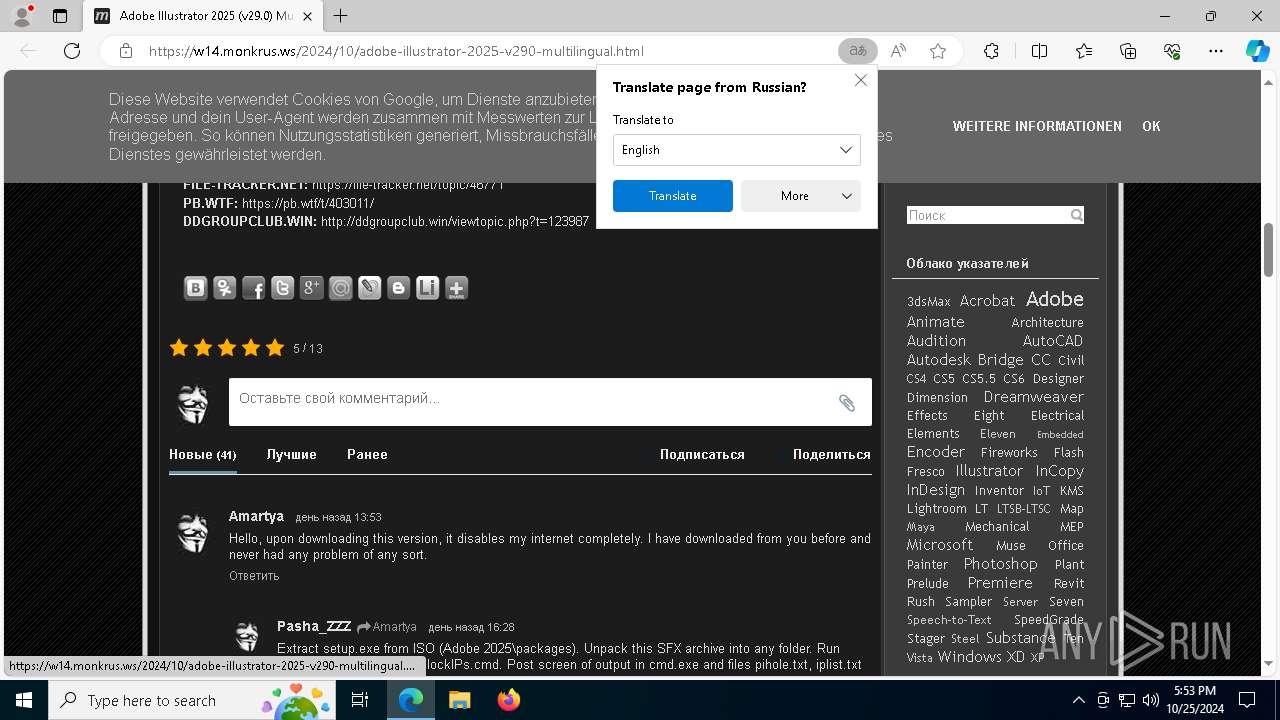Attach file paperclip in comment box
Image resolution: width=1280 pixels, height=720 pixels.
pyautogui.click(x=847, y=403)
